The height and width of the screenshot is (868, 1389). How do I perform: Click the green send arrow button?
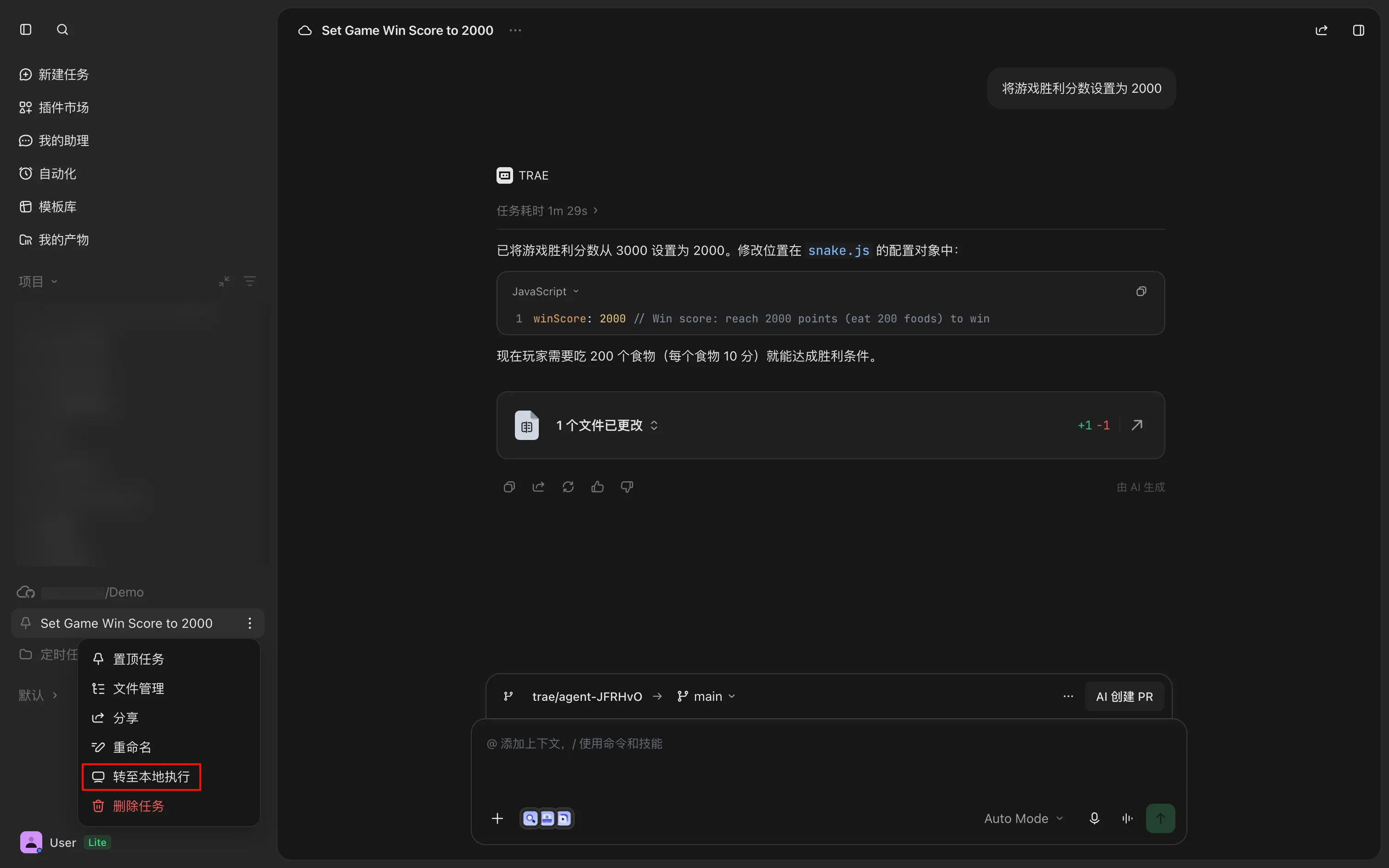click(x=1160, y=818)
